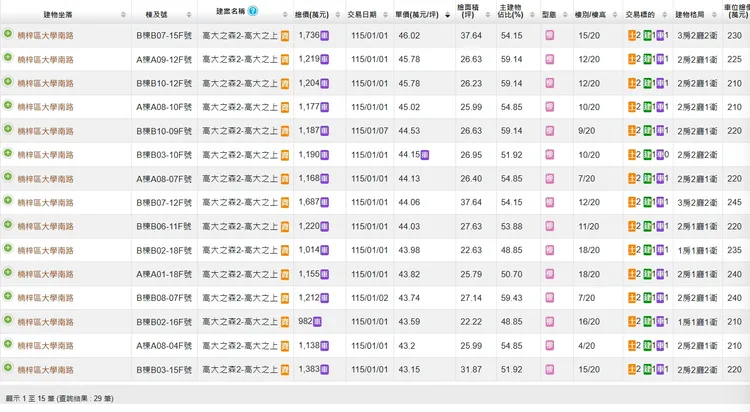Image resolution: width=750 pixels, height=412 pixels.
Task: Click the purple 車 icon next to the 1,736 total price
Action: [326, 36]
